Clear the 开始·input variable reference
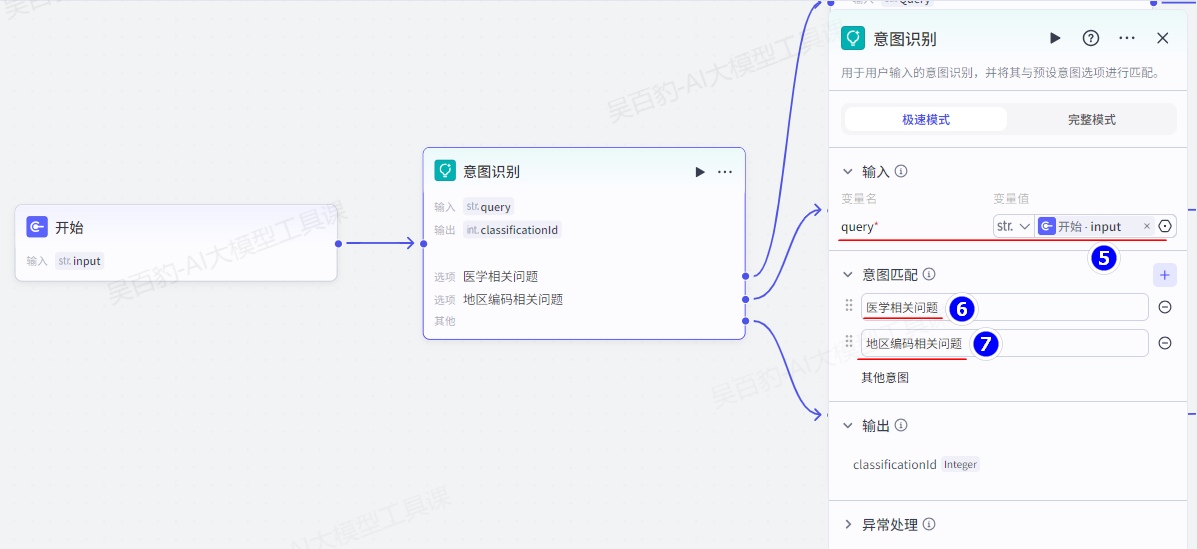This screenshot has width=1197, height=549. (1147, 226)
